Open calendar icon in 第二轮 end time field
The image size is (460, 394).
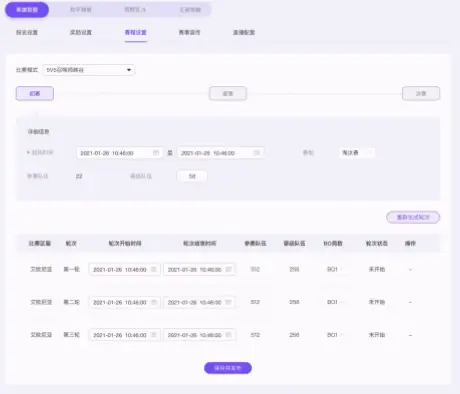tap(228, 302)
